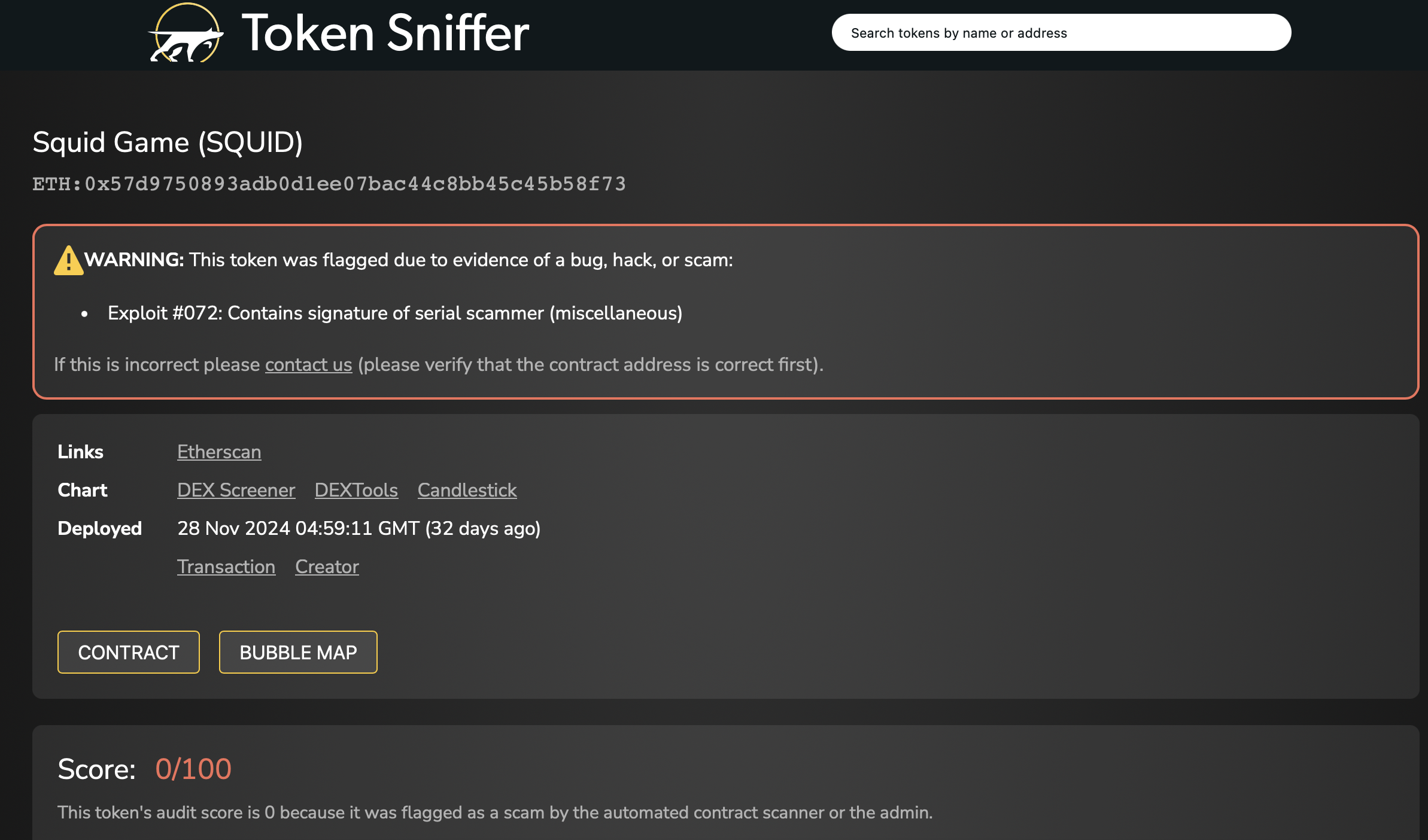Open the Candlestick chart link
The image size is (1428, 840).
pyautogui.click(x=467, y=490)
